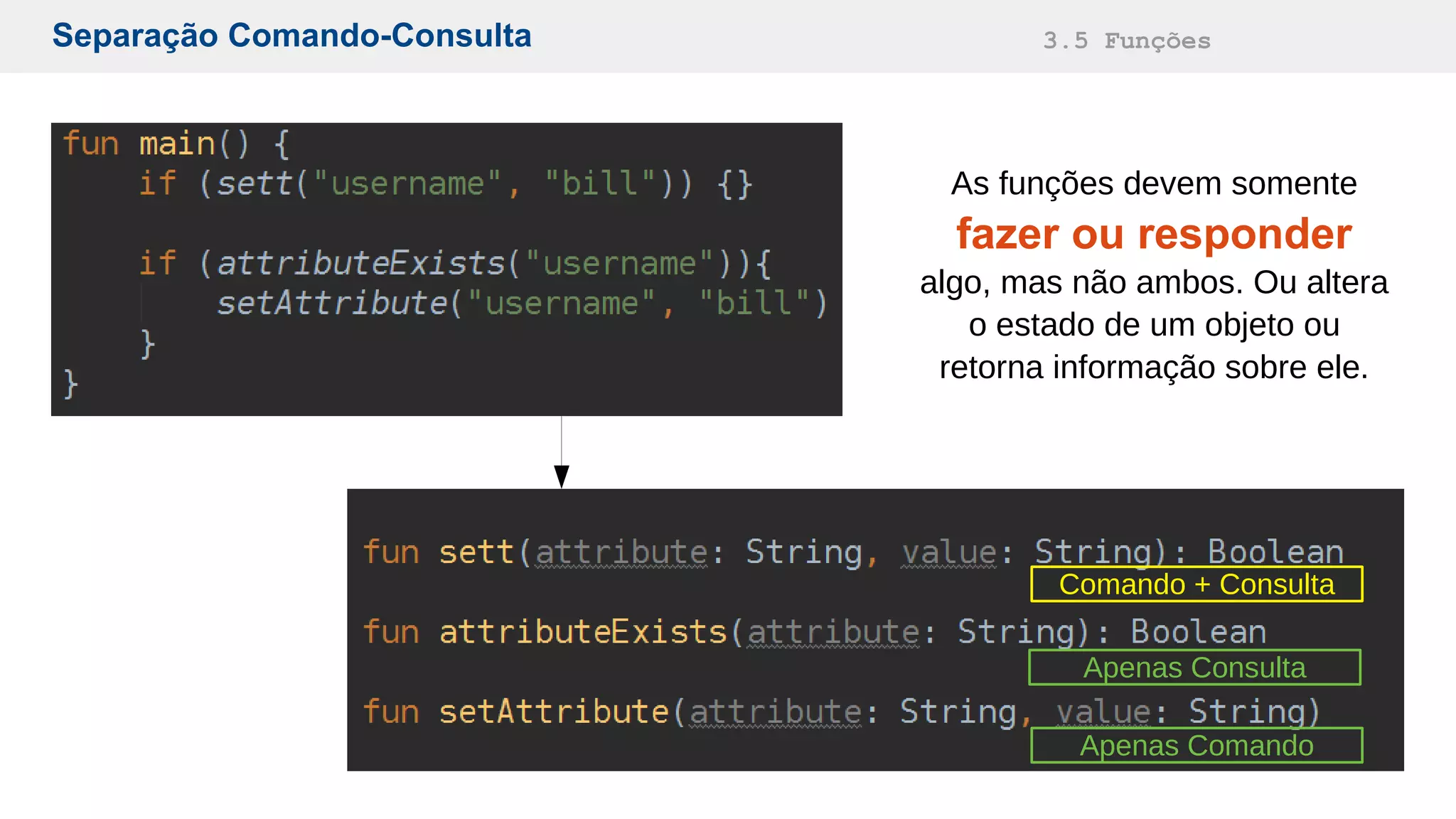Click the final closing brace of main
The width and height of the screenshot is (1456, 819).
click(x=70, y=384)
